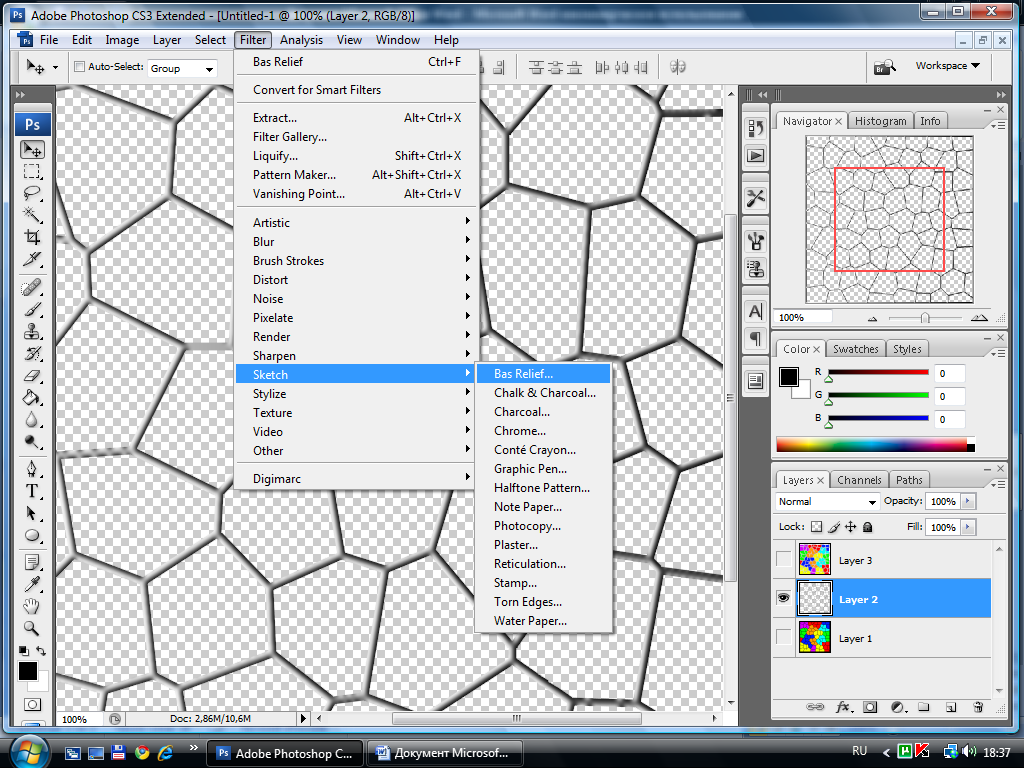Select the Path Selection tool
Image resolution: width=1024 pixels, height=768 pixels.
[31, 513]
